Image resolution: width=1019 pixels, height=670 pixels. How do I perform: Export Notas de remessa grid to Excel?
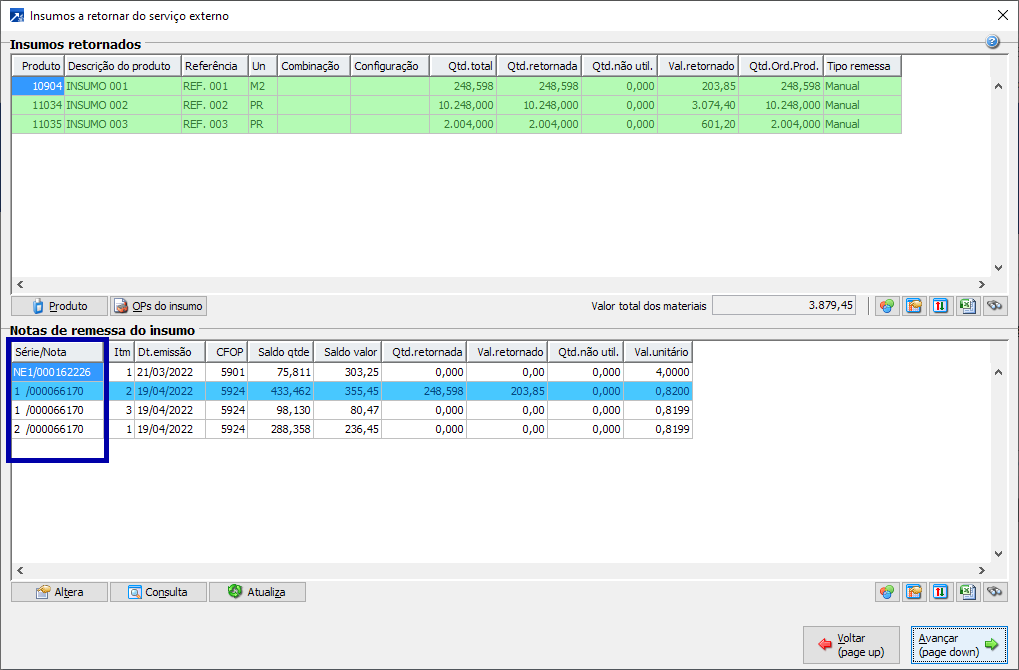(x=967, y=592)
